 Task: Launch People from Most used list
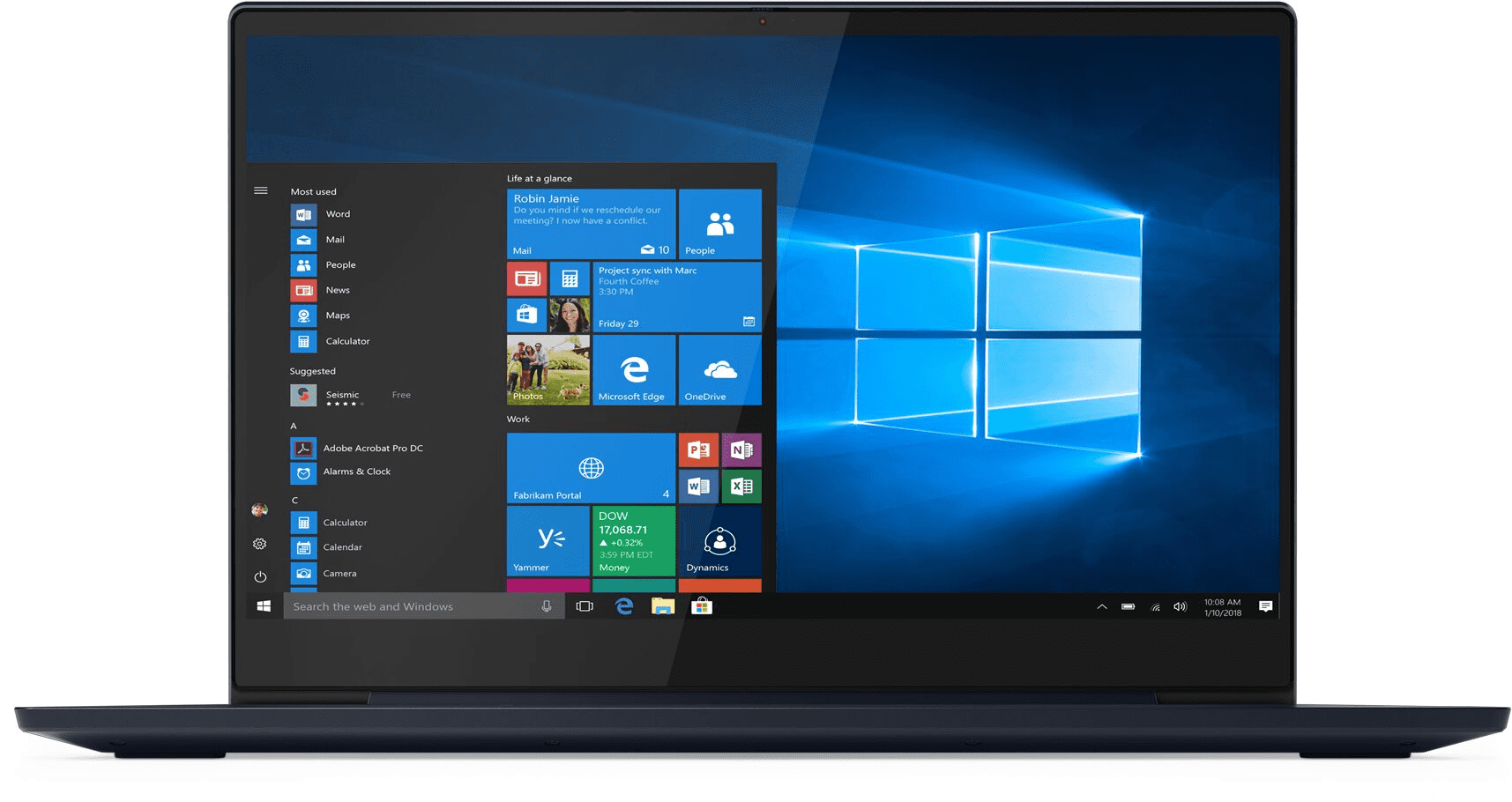(324, 265)
